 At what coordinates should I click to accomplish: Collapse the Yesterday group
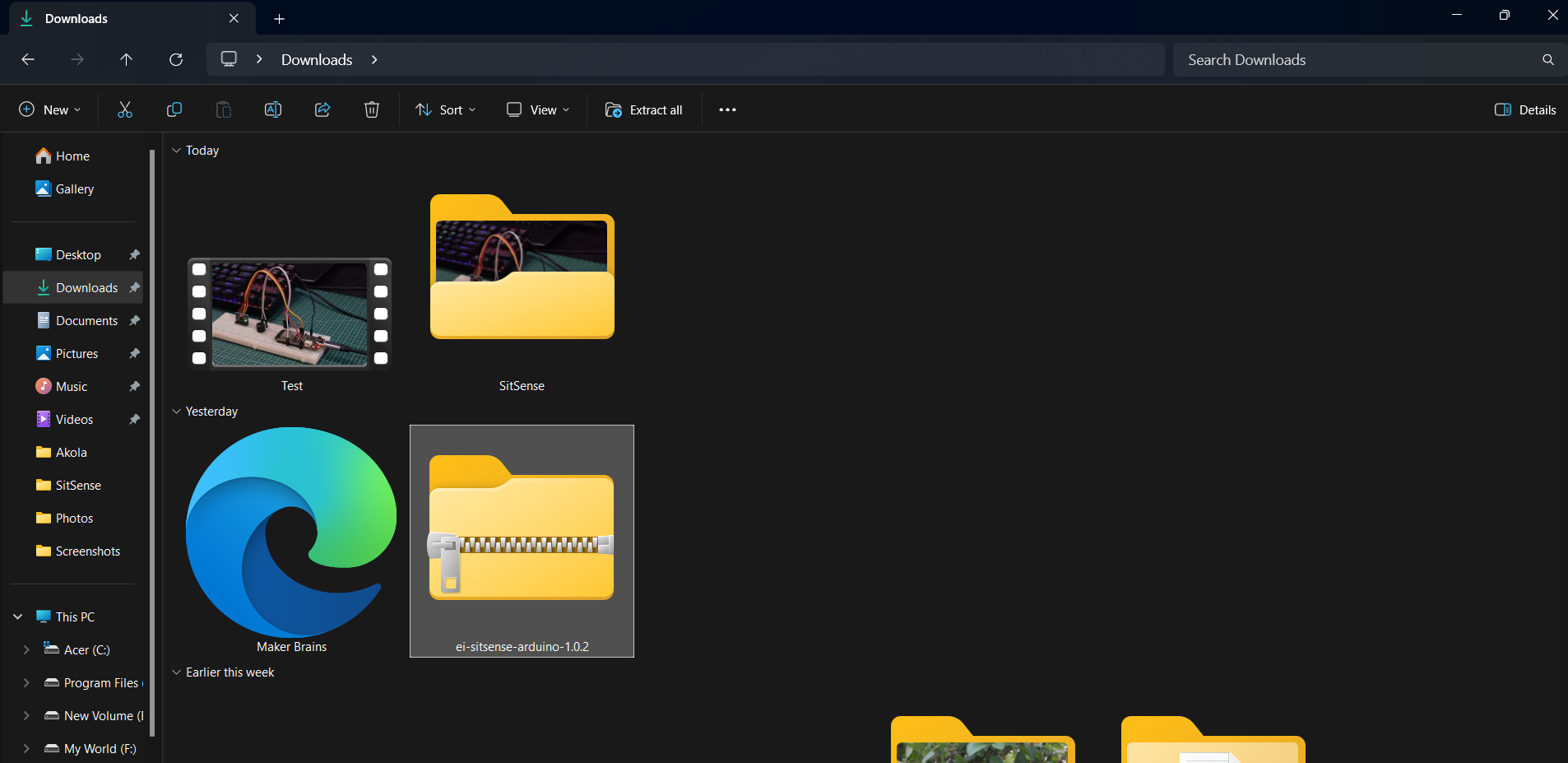176,412
